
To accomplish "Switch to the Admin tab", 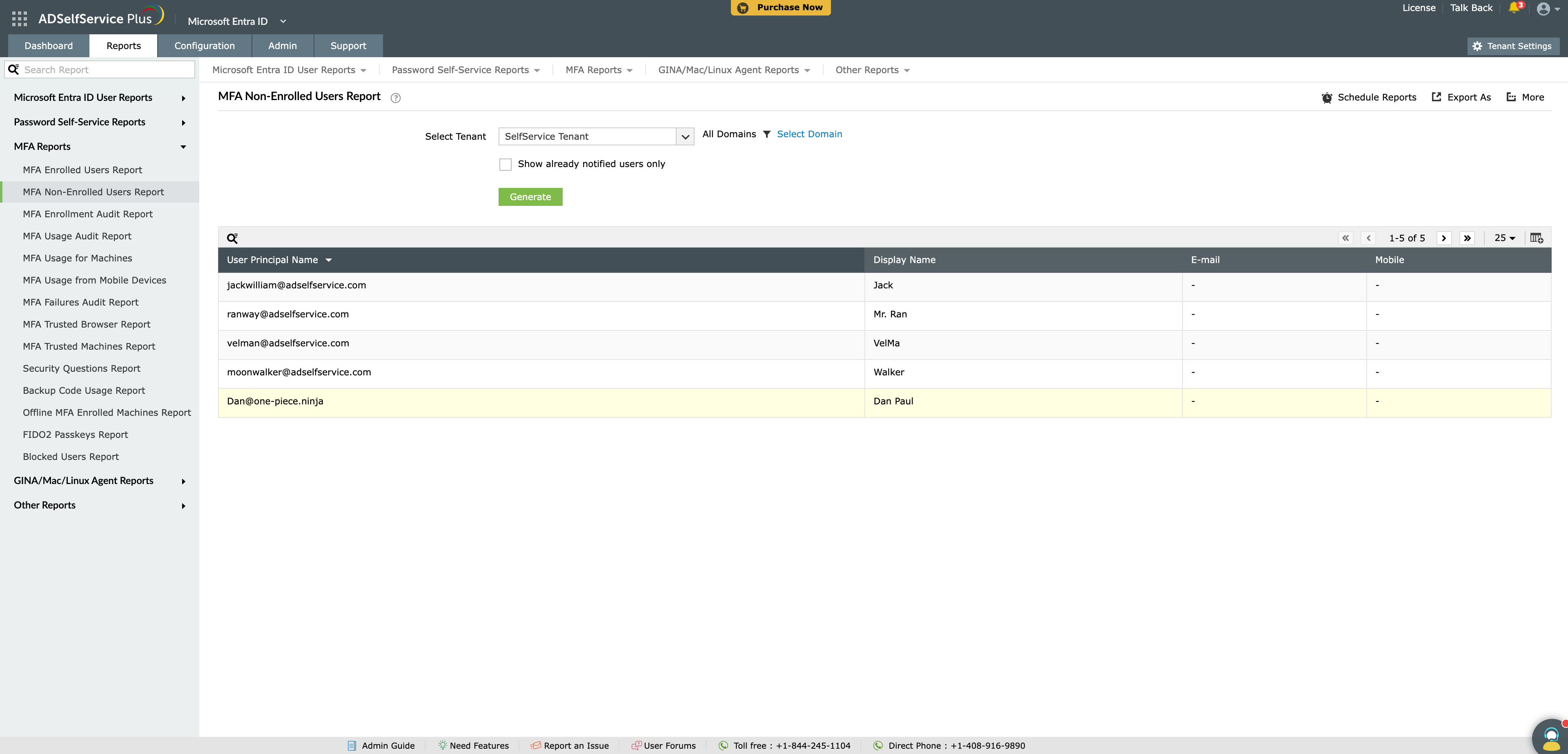I will 283,46.
